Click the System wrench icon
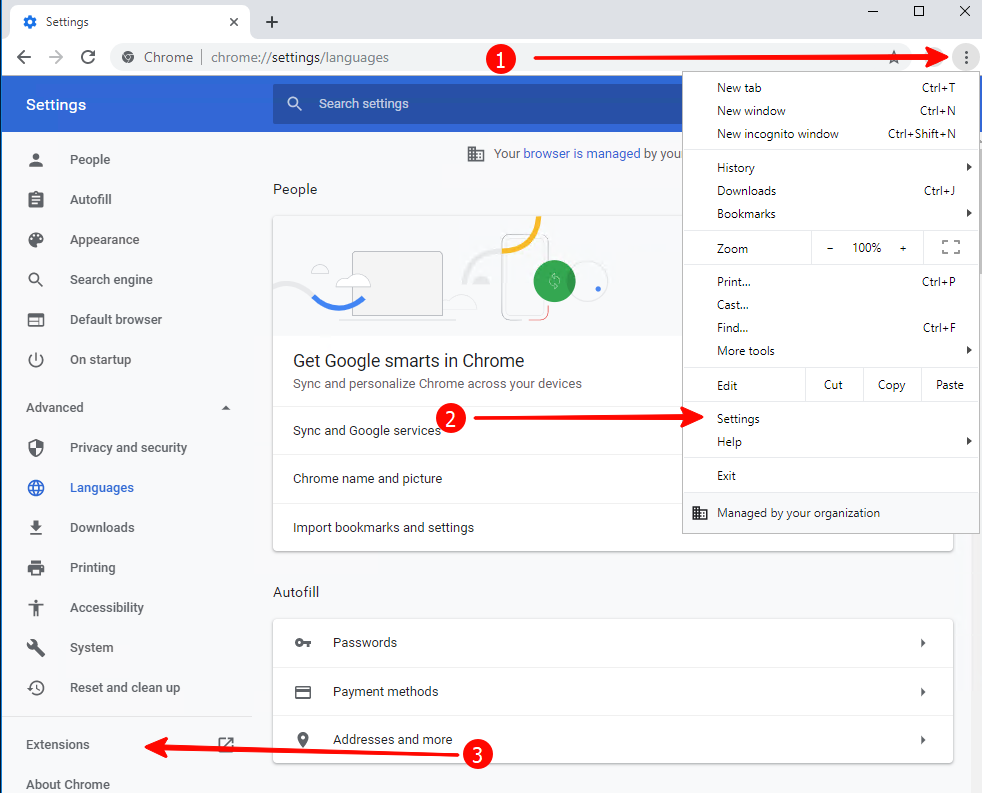982x793 pixels. 36,648
